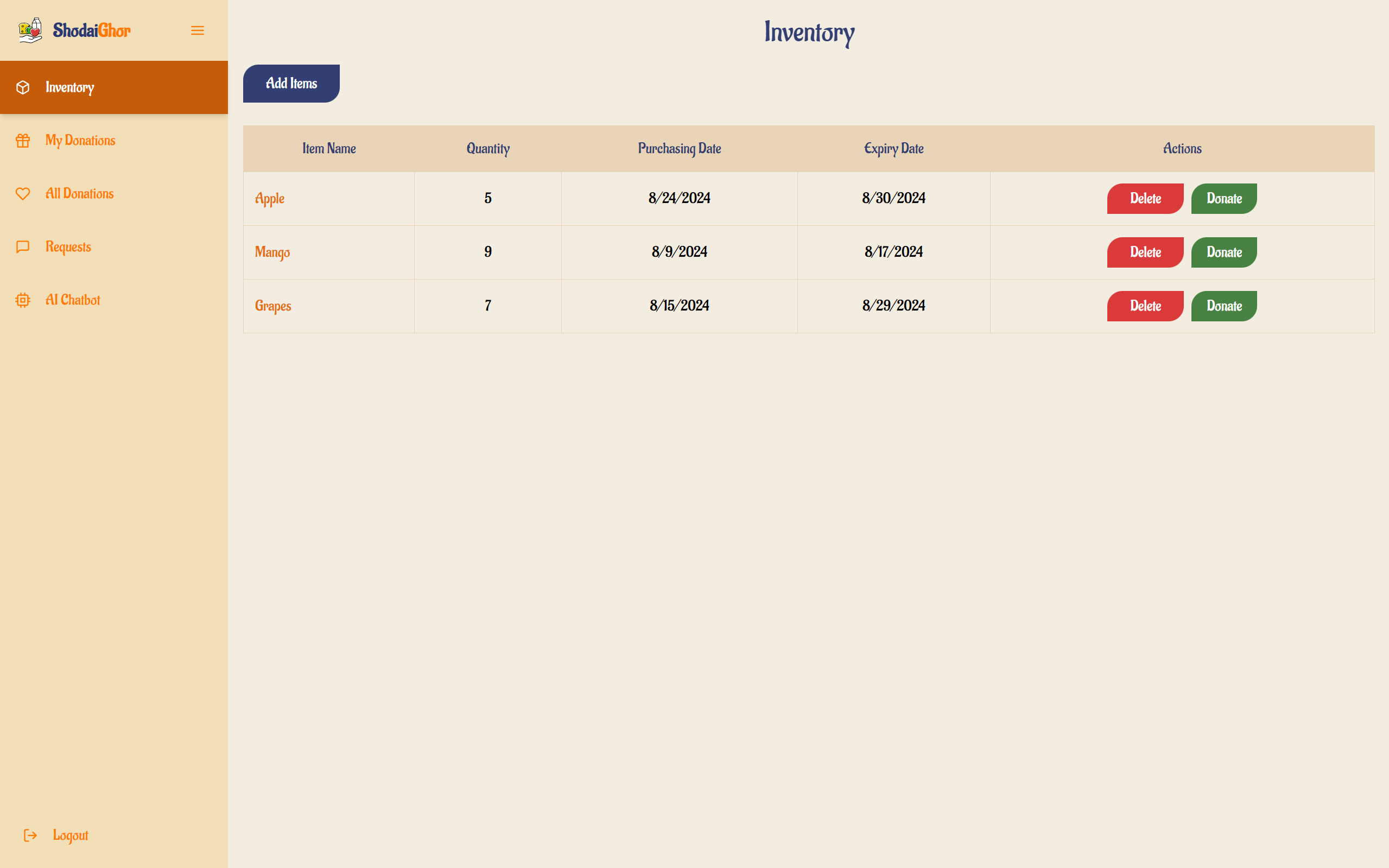
Task: Click the Expiry Date column header
Action: [893, 149]
